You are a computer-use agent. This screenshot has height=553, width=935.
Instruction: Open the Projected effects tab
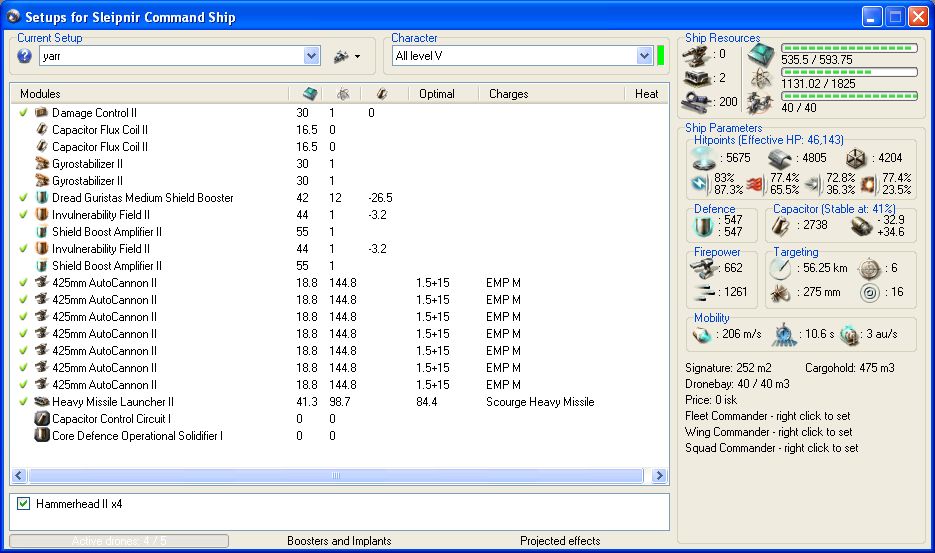pos(559,541)
